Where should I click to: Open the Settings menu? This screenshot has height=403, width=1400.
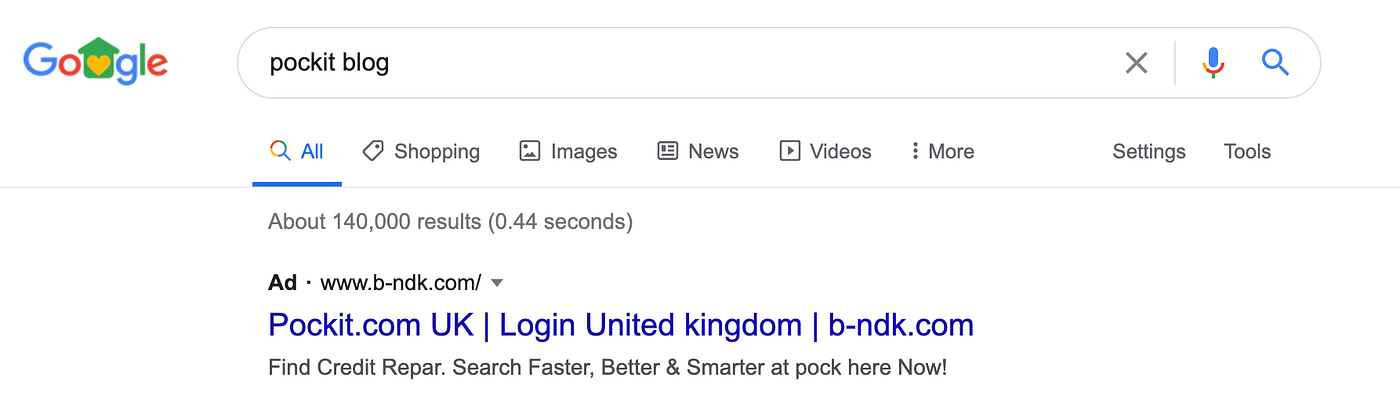1149,152
